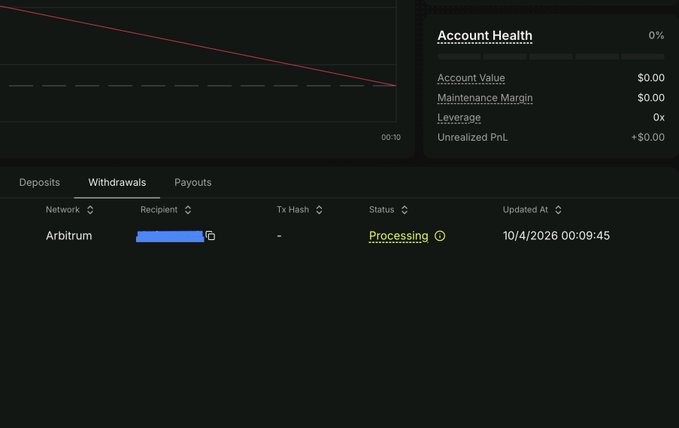Click the Tx Hash dash cell

(279, 236)
